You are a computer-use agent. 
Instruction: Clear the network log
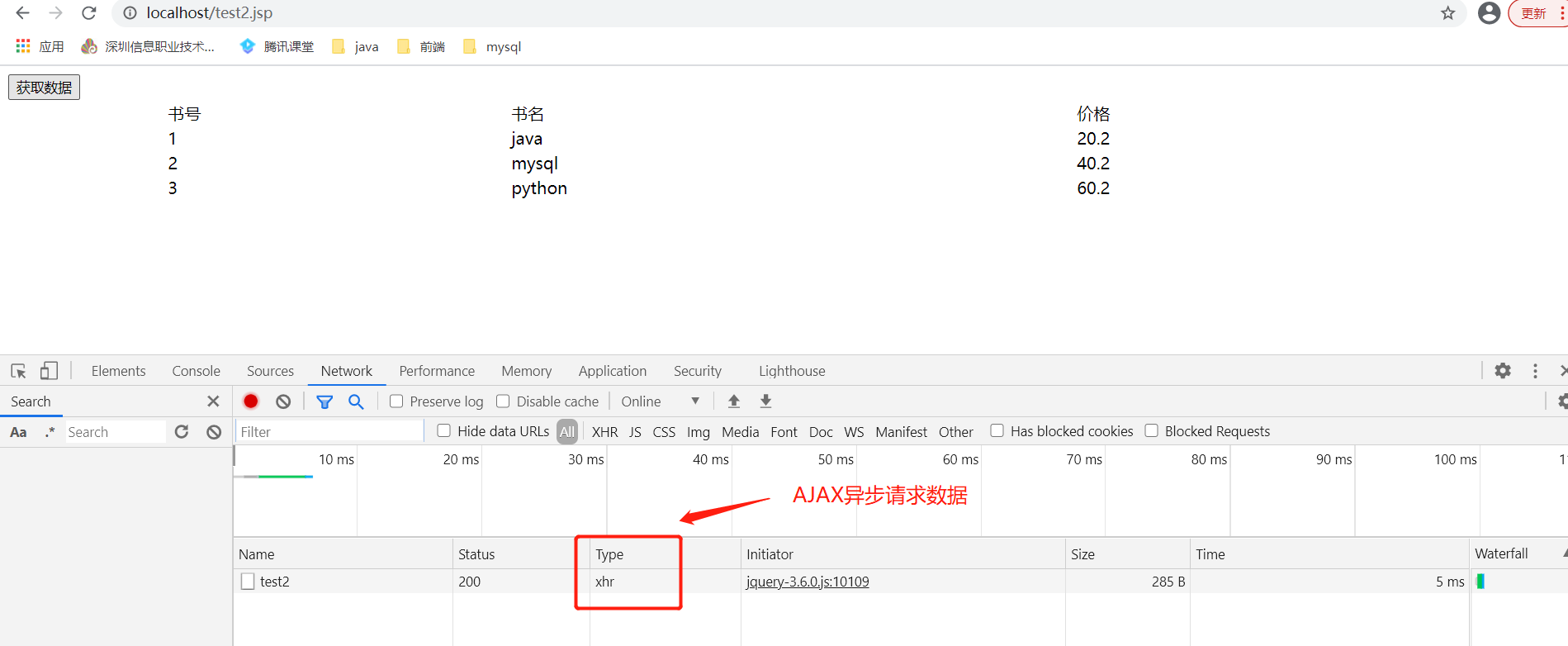[283, 401]
